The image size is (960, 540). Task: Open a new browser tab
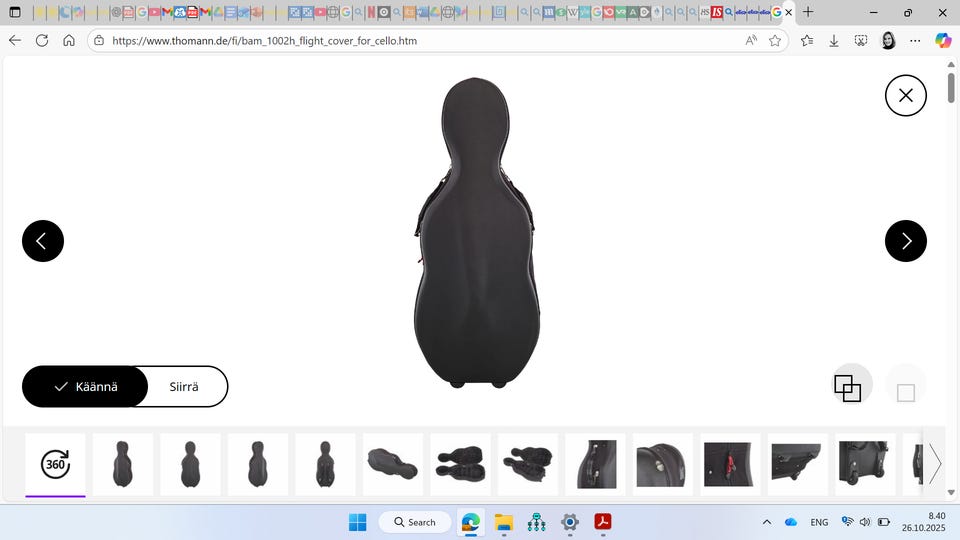pos(808,12)
